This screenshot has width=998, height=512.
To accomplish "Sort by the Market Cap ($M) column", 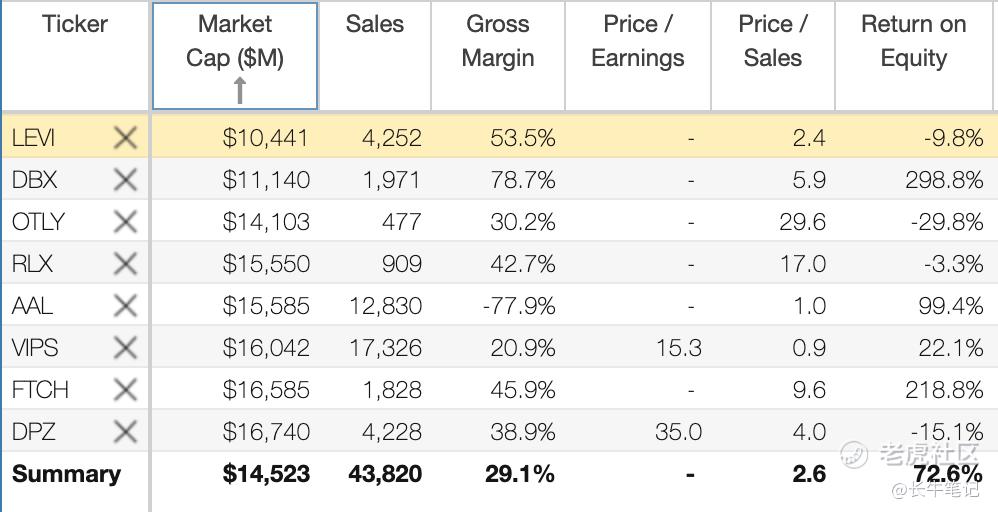I will pyautogui.click(x=235, y=41).
